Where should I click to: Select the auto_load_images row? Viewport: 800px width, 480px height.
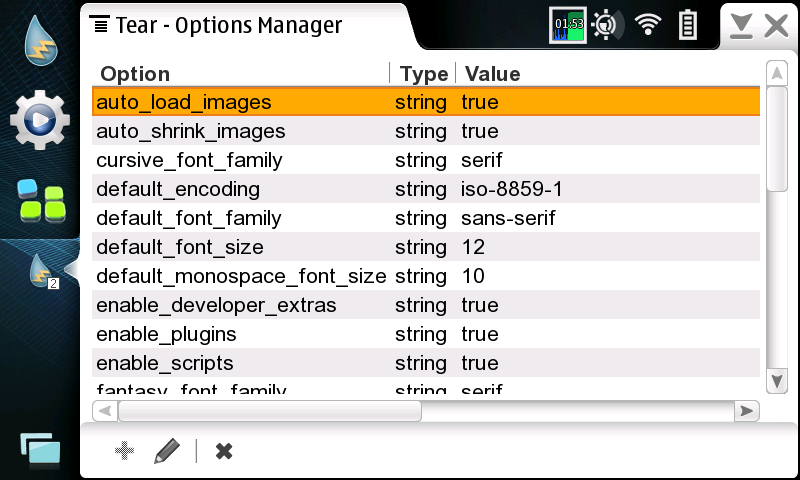[x=426, y=102]
